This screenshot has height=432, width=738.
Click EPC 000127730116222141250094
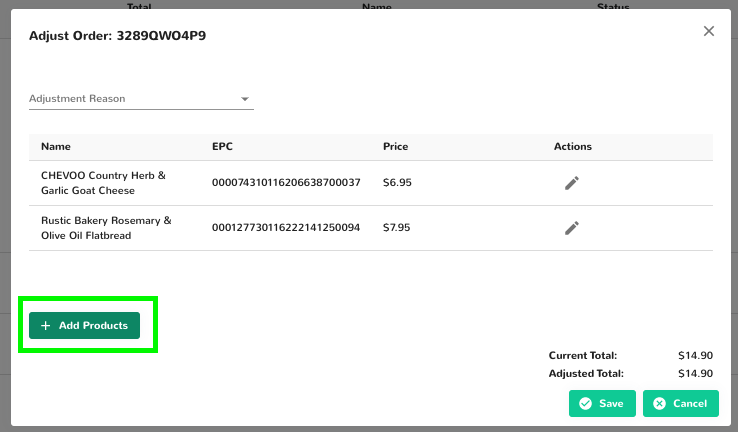tap(286, 228)
